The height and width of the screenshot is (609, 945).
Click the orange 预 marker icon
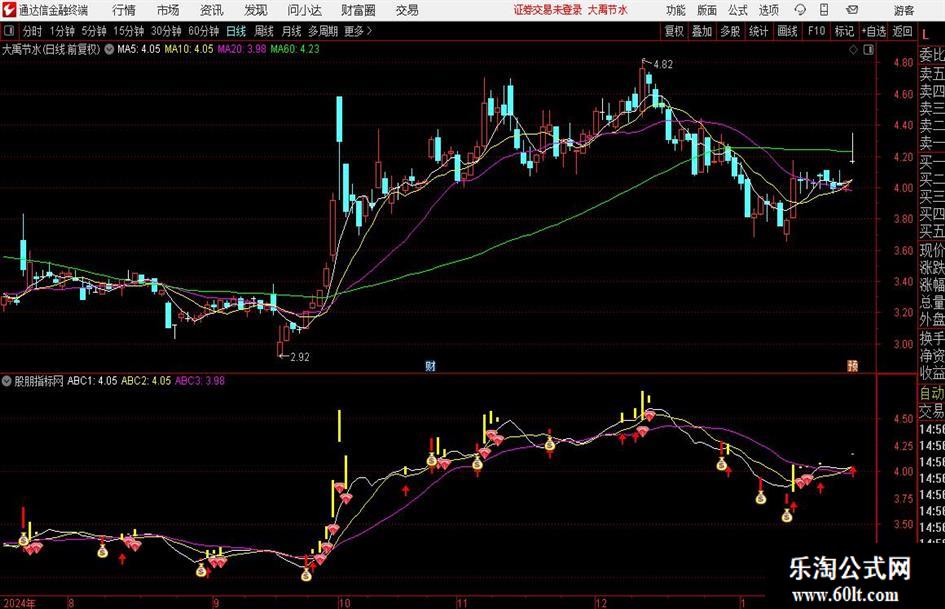click(x=852, y=366)
